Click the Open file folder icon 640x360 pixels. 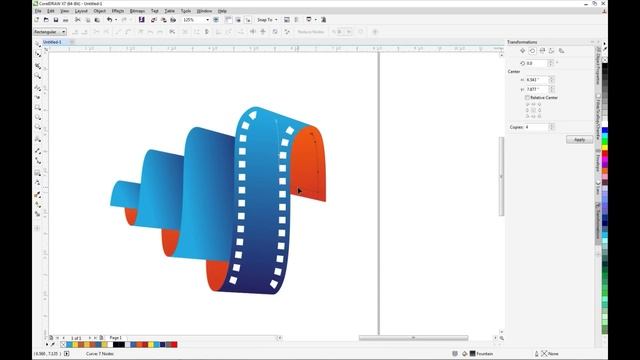coord(47,20)
